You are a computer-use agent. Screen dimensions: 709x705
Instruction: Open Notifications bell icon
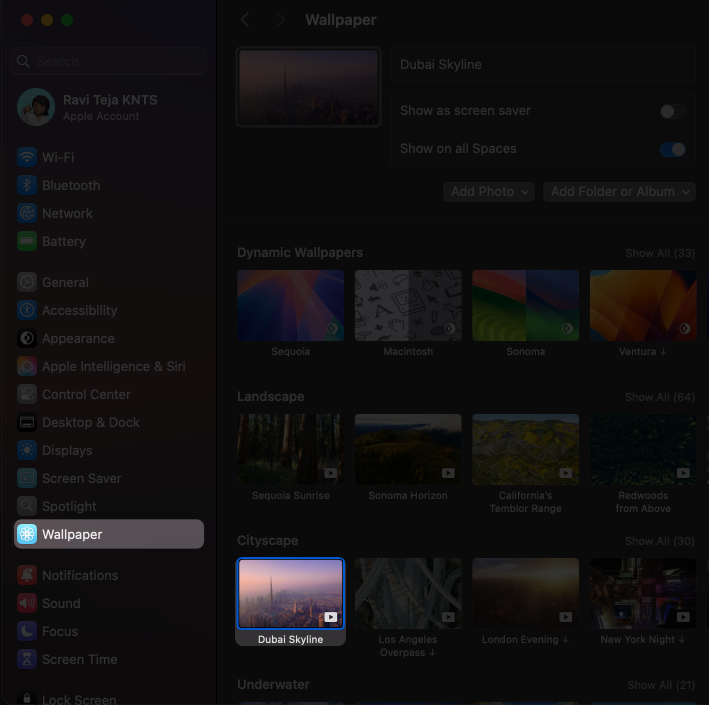coord(27,575)
